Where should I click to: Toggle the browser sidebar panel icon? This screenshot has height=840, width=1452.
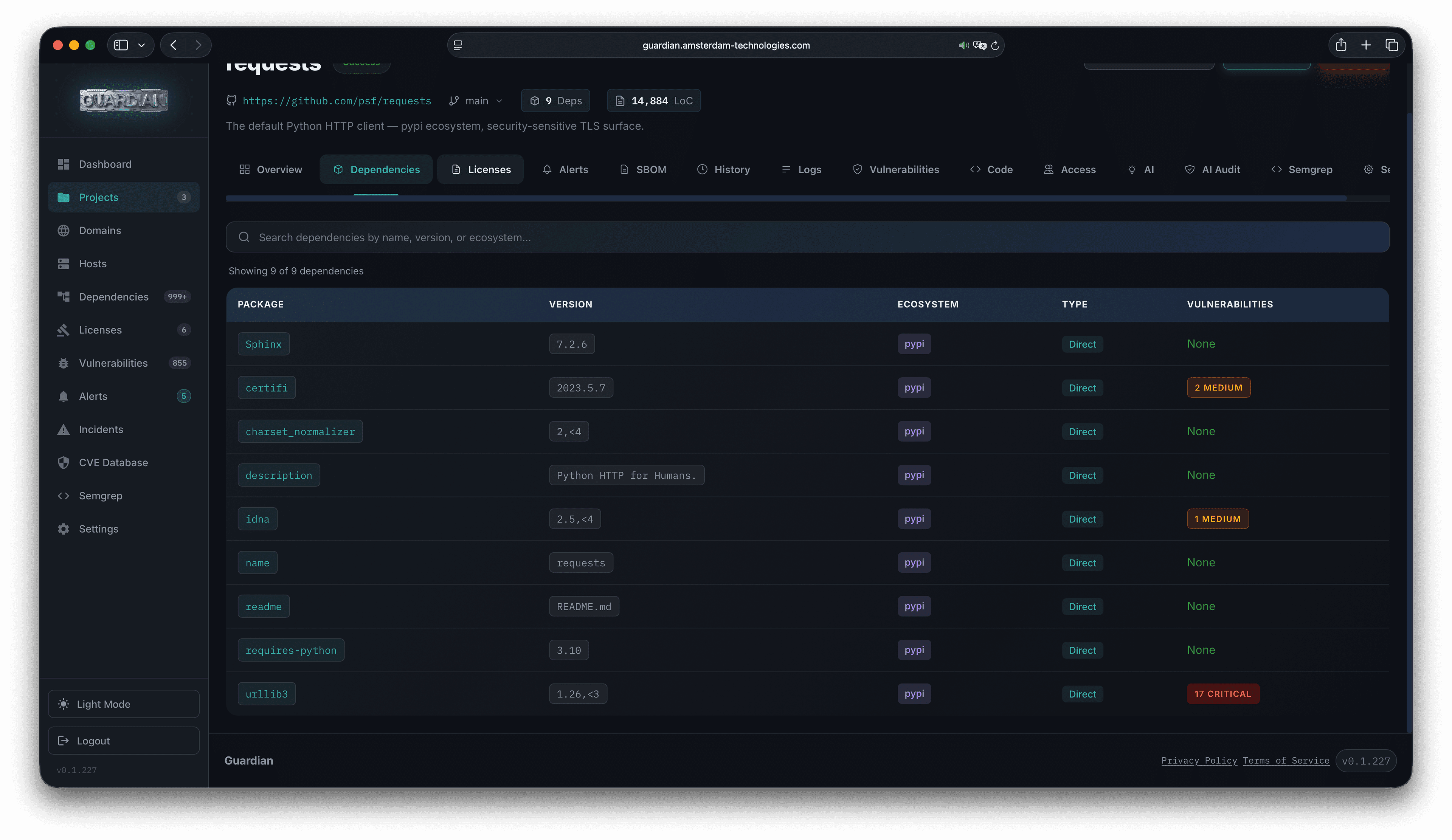point(121,45)
